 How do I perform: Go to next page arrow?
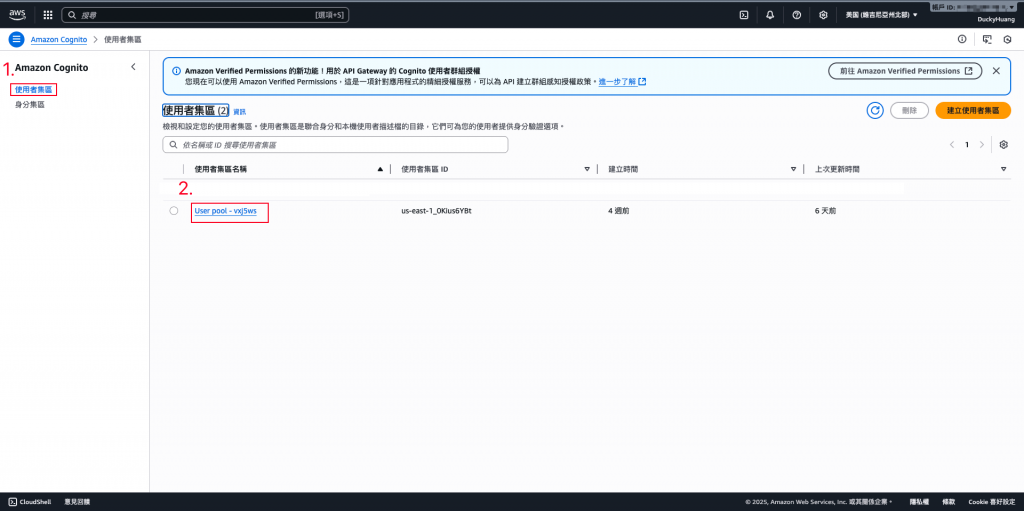point(982,144)
